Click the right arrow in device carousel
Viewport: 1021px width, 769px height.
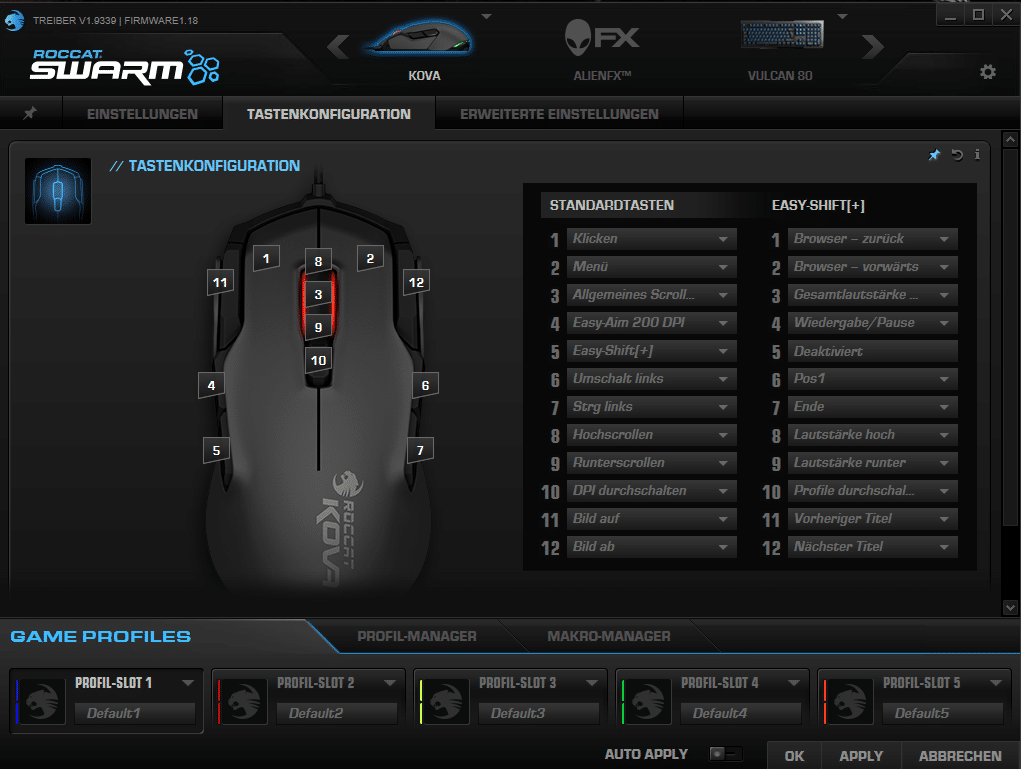pos(873,46)
